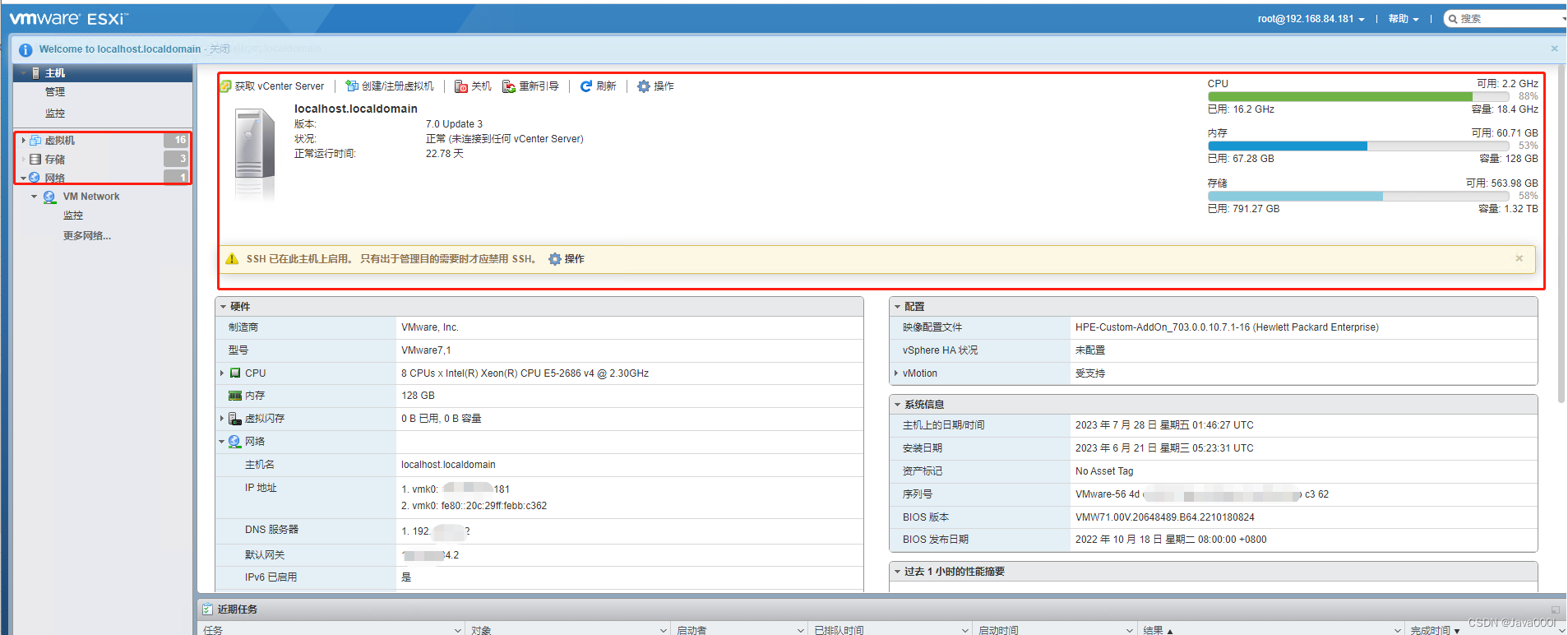Viewport: 1568px width, 635px height.
Task: Collapse the VM Network tree node
Action: (x=34, y=197)
